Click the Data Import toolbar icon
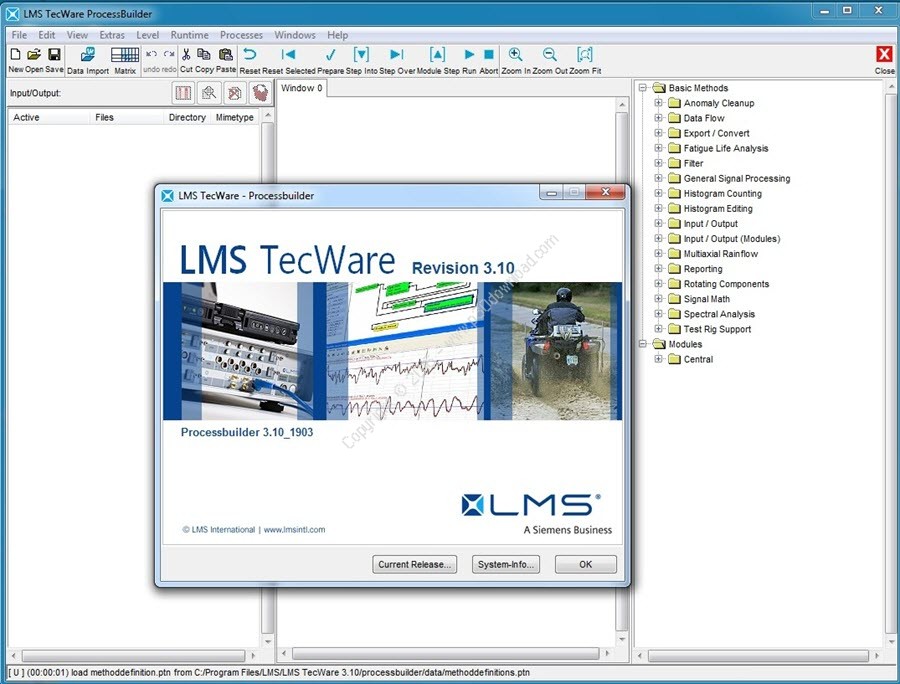The height and width of the screenshot is (684, 900). pyautogui.click(x=88, y=55)
